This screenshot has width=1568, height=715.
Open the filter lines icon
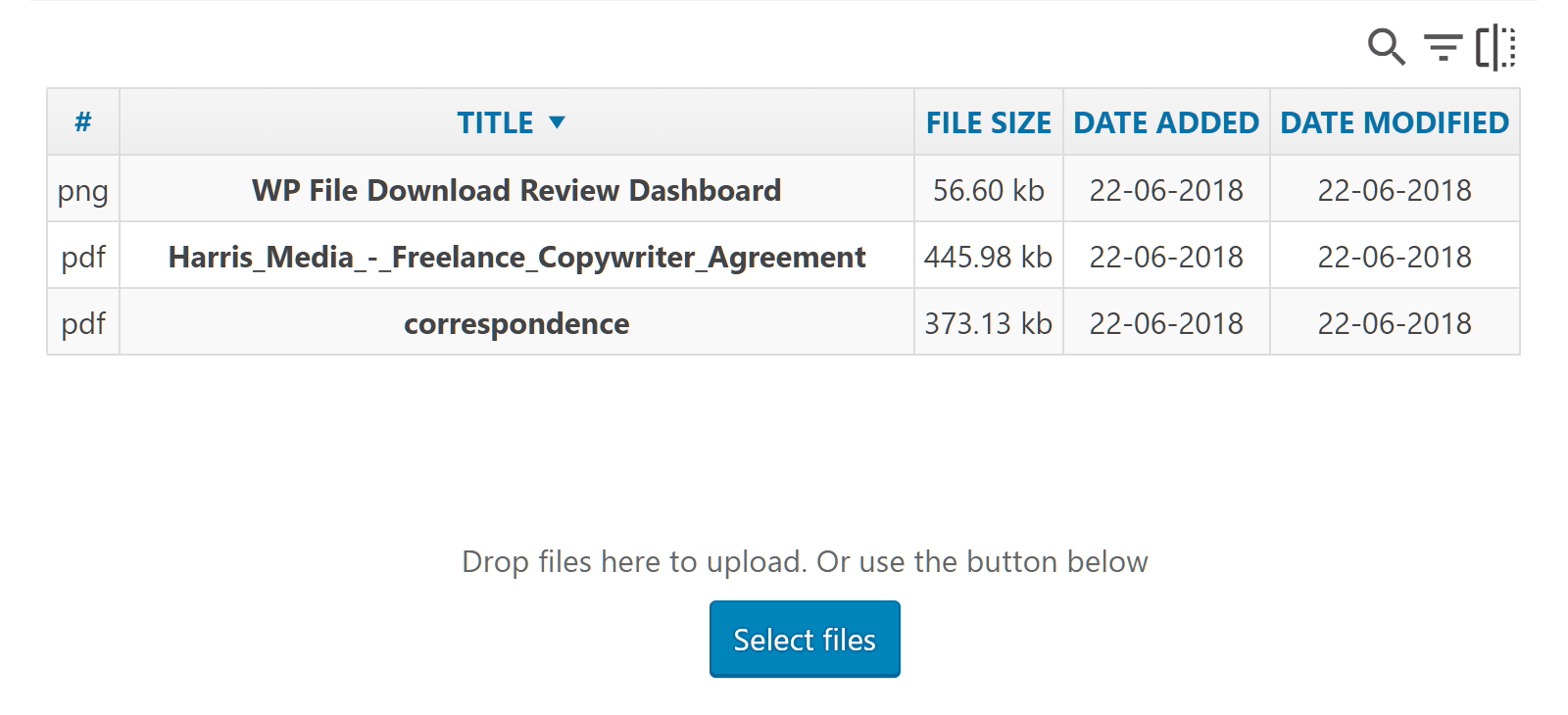click(1443, 46)
